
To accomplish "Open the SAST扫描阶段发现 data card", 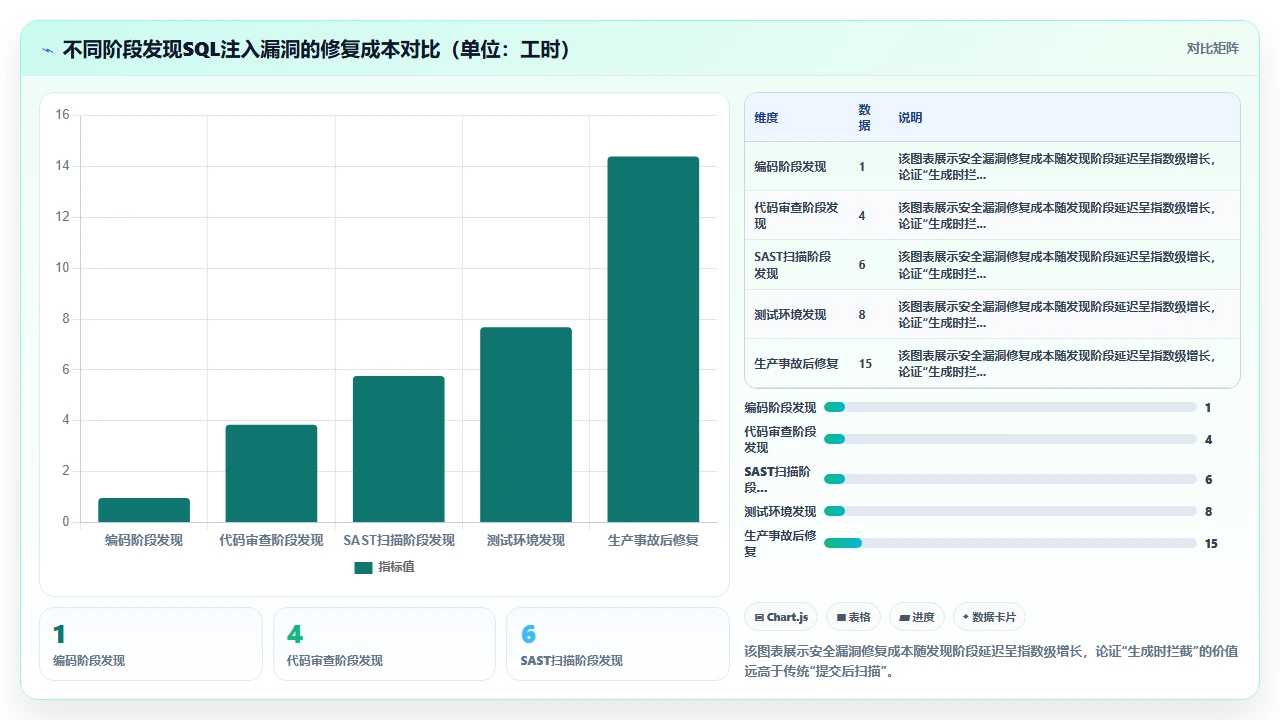I will pyautogui.click(x=618, y=644).
